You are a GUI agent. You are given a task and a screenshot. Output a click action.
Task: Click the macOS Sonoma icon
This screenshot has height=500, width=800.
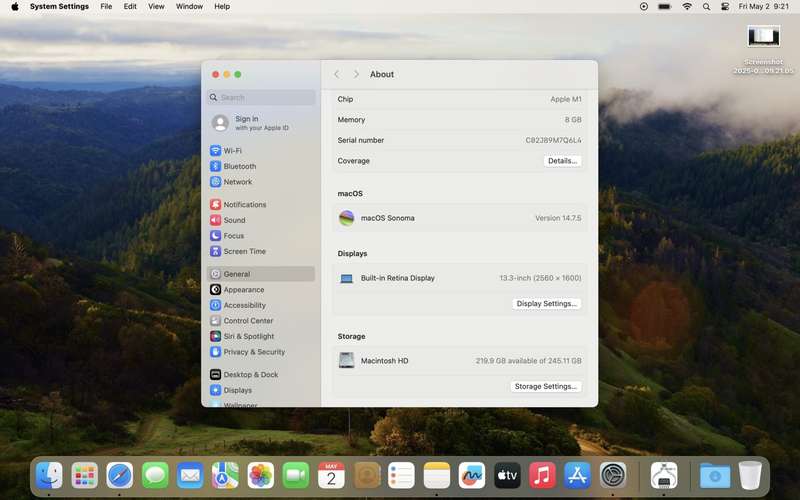346,218
